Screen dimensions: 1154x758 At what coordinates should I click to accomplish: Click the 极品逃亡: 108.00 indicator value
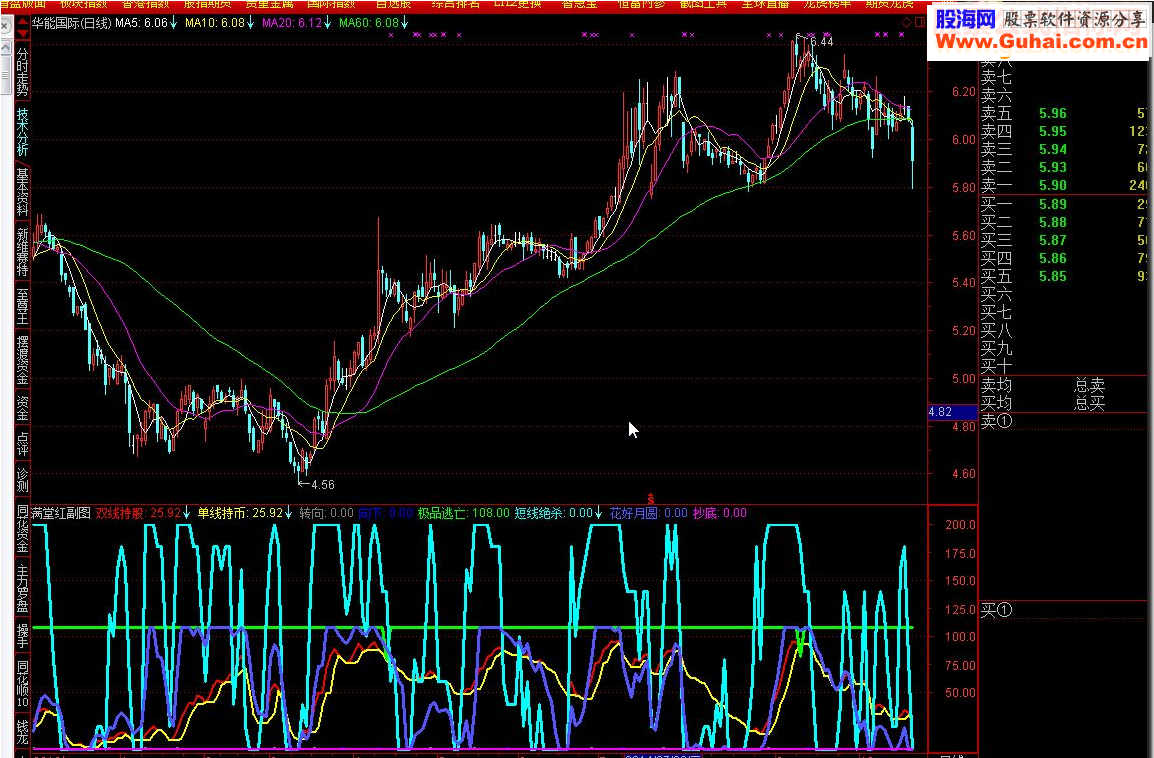point(464,513)
